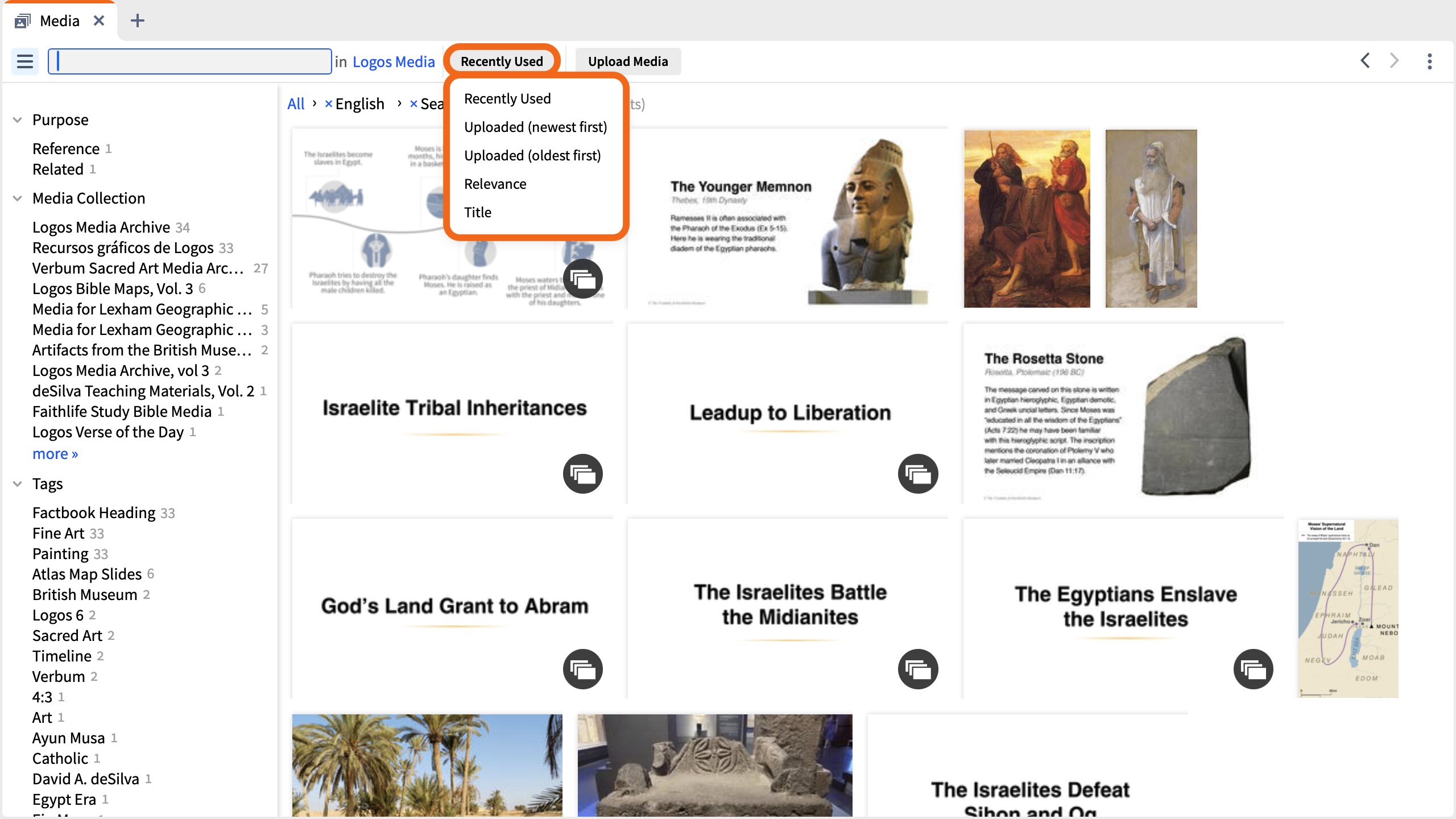Viewport: 1456px width, 819px height.
Task: Click the Upload Media button
Action: tap(628, 61)
